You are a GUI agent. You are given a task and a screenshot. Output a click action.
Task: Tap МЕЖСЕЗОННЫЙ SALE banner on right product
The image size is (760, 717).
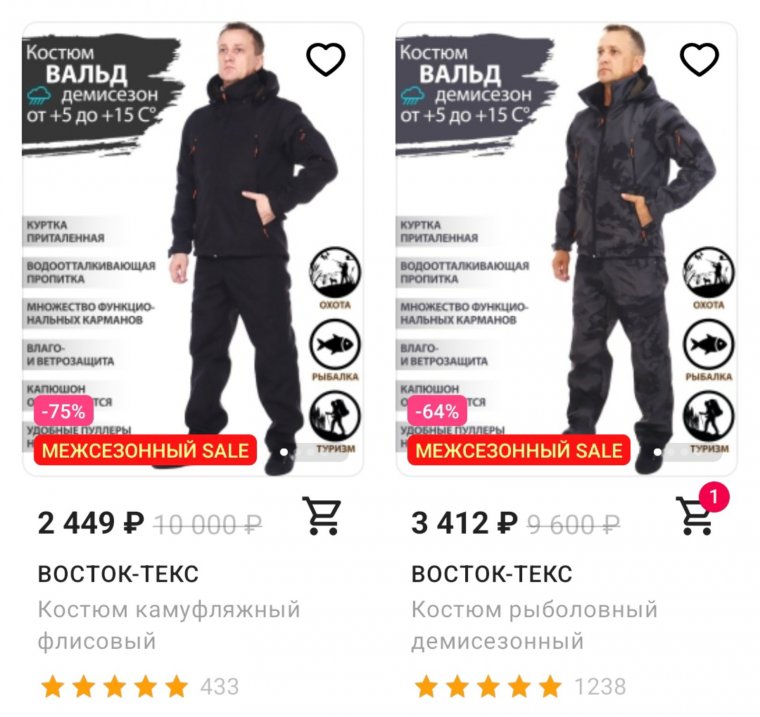519,450
